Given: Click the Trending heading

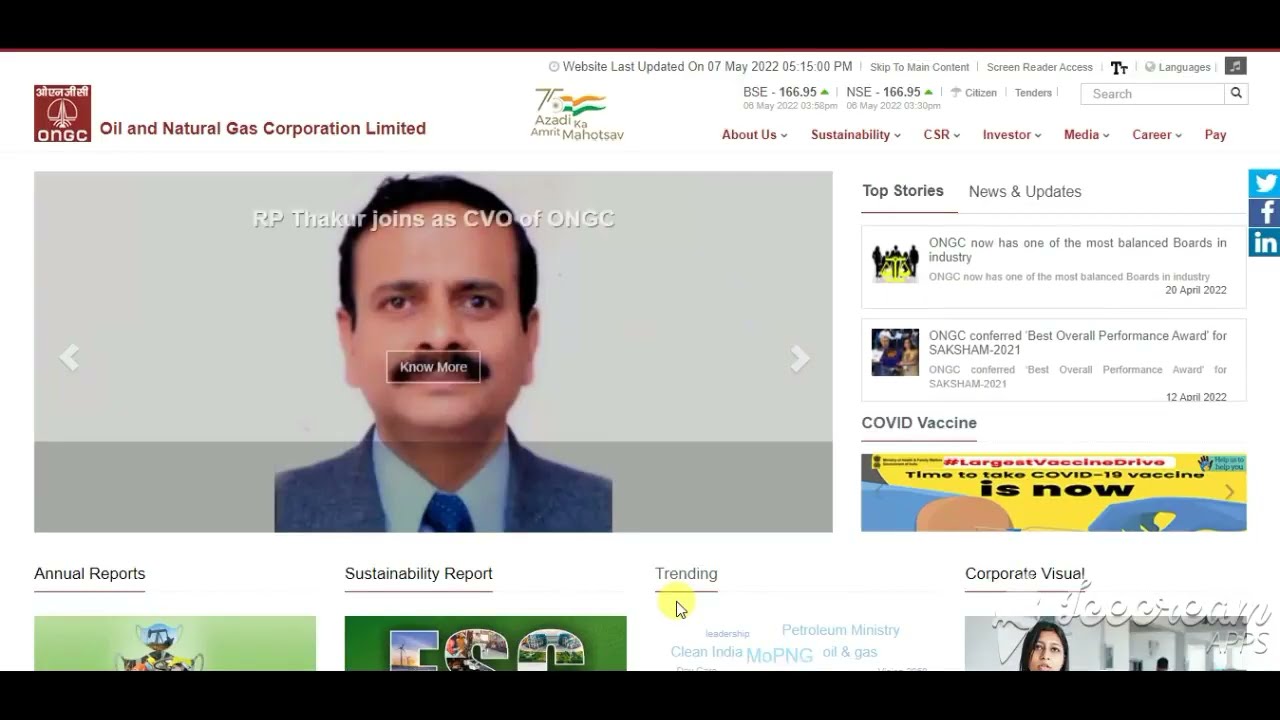Looking at the screenshot, I should (686, 574).
